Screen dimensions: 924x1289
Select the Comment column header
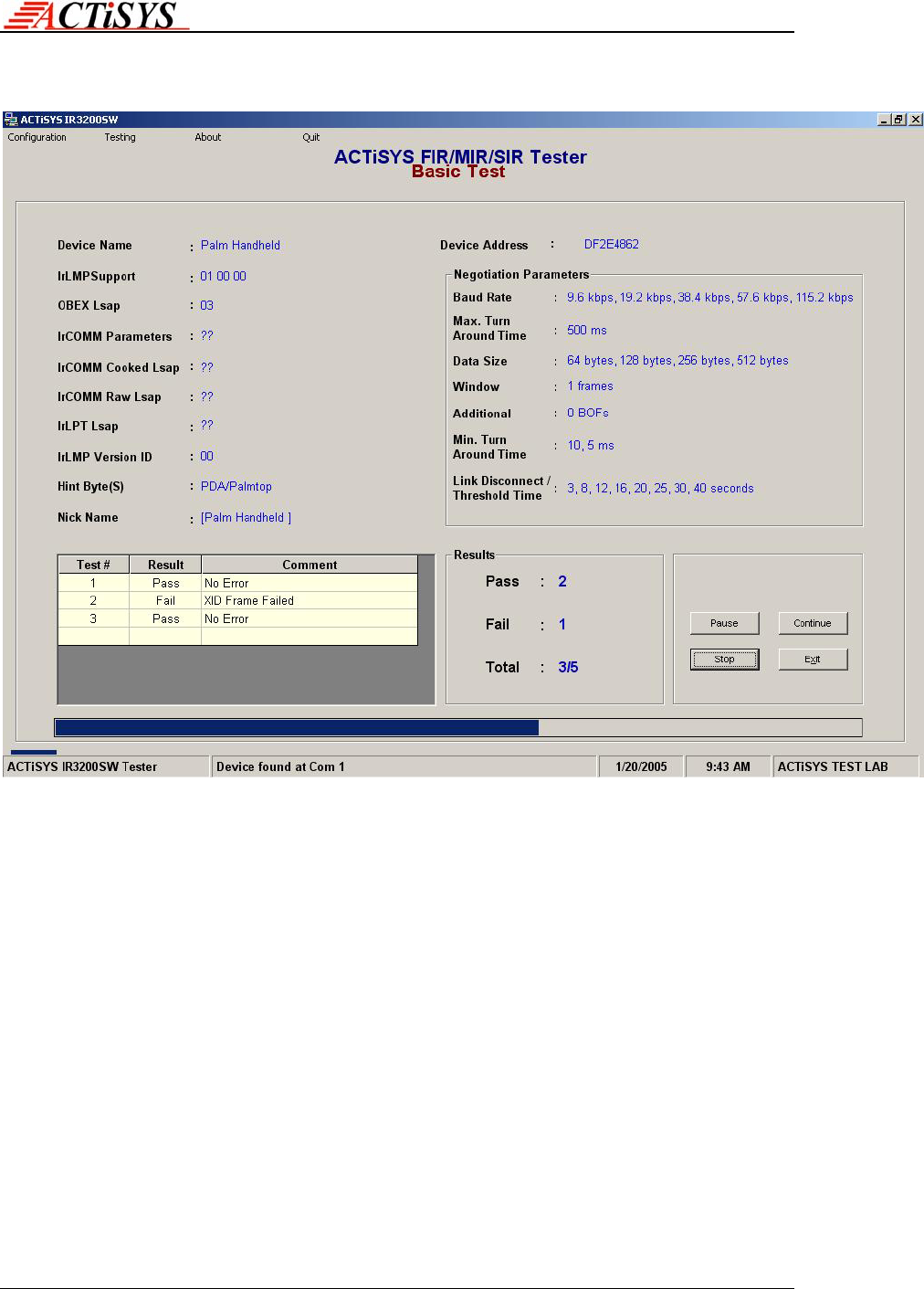point(310,565)
